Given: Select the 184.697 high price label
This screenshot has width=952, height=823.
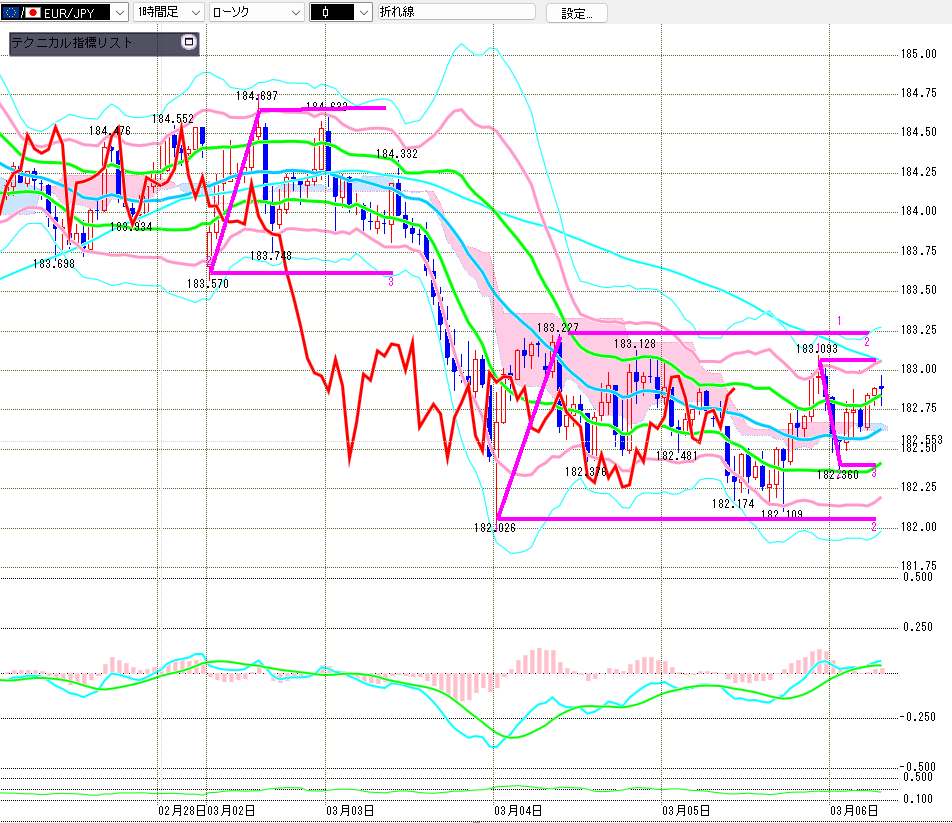Looking at the screenshot, I should 257,96.
